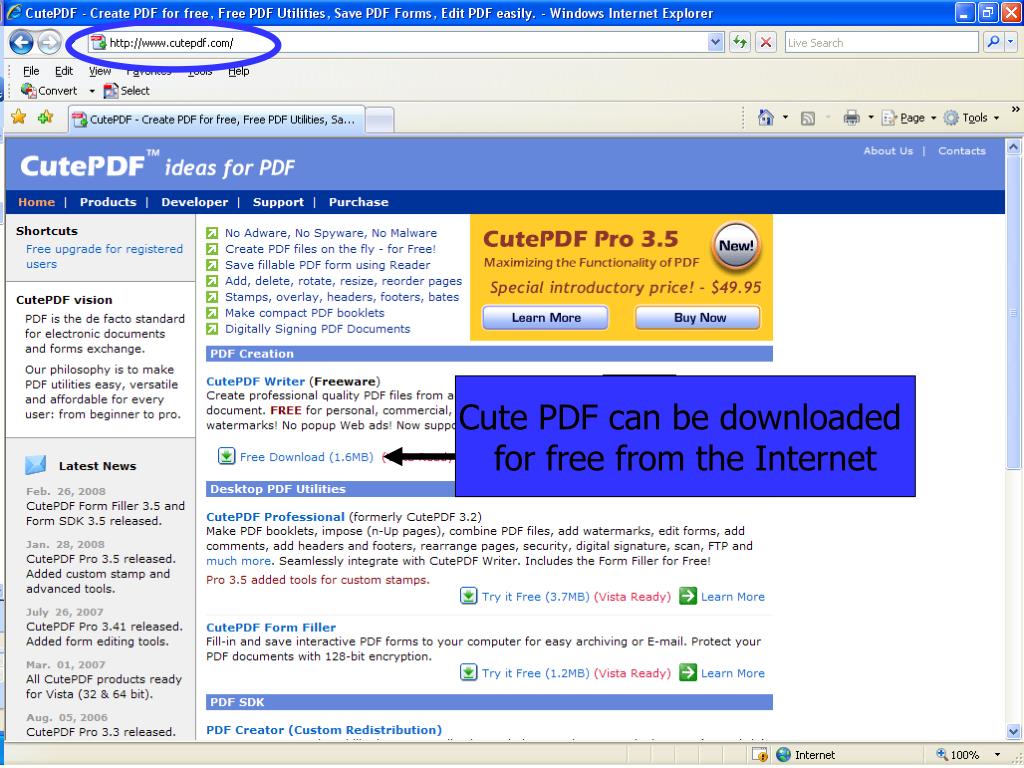Open a new blank tab
The height and width of the screenshot is (768, 1024).
(x=379, y=120)
